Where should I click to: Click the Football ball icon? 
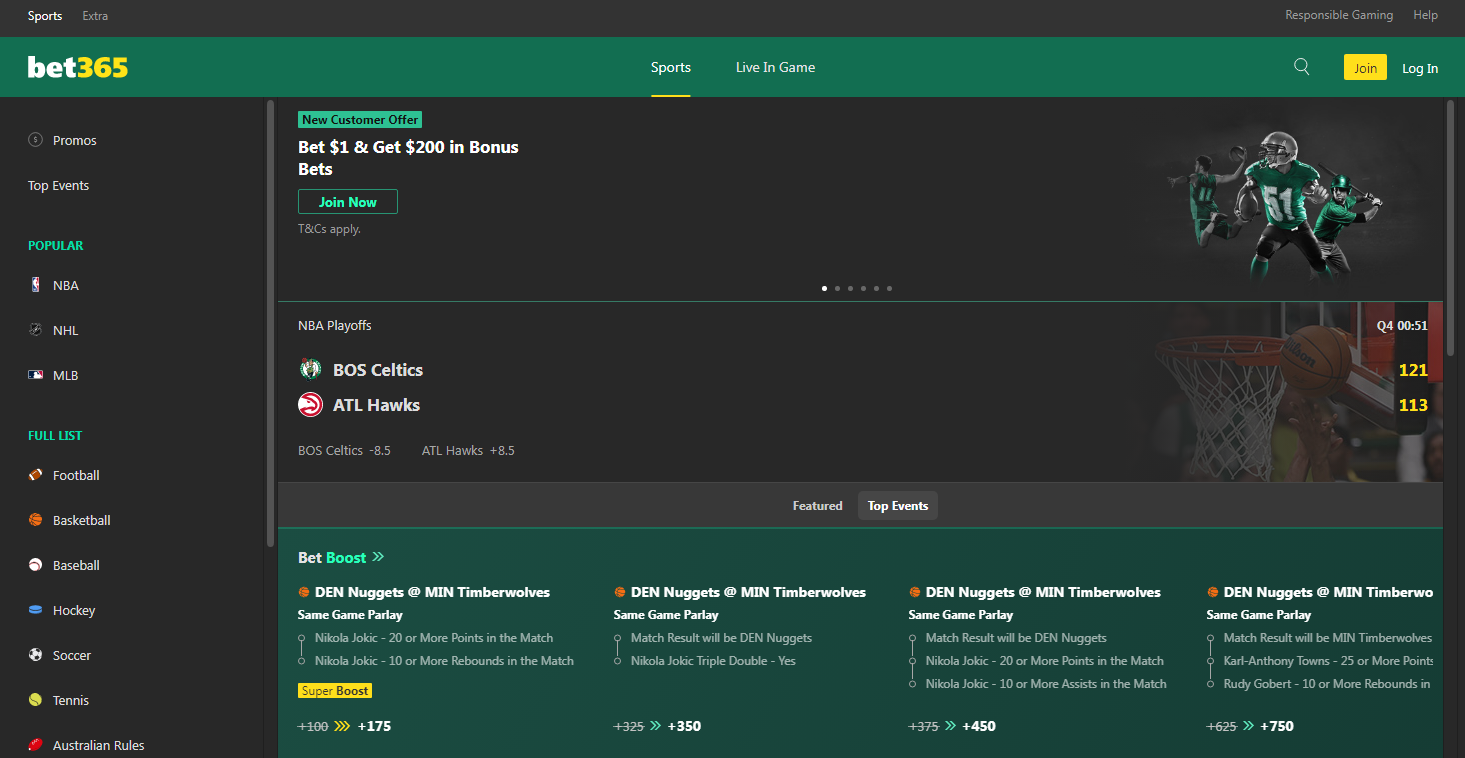36,475
